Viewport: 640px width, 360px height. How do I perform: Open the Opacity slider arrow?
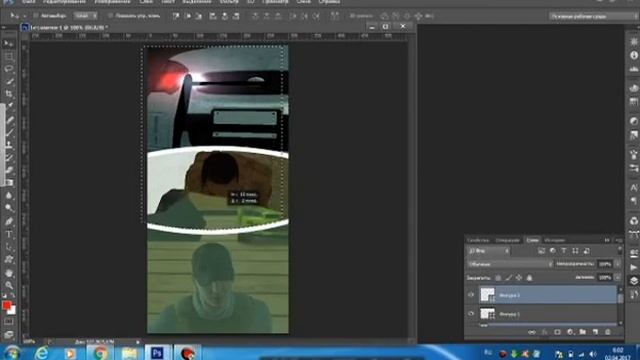pyautogui.click(x=618, y=264)
